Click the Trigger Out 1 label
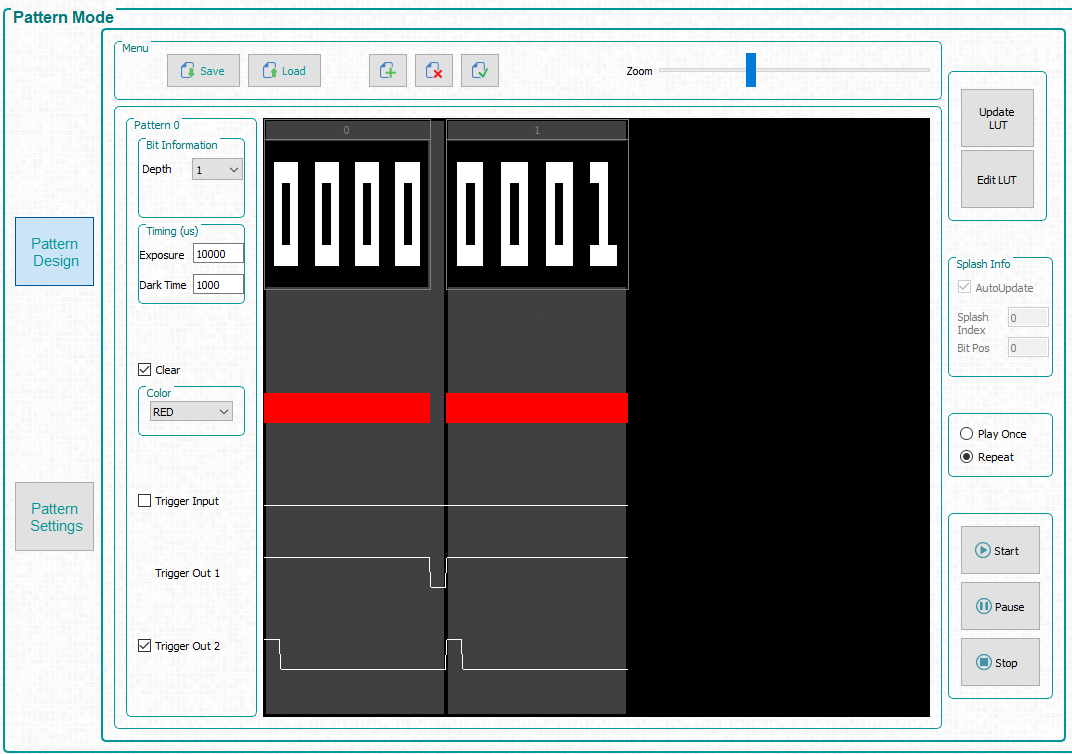Viewport: 1072px width, 754px height. click(x=187, y=573)
